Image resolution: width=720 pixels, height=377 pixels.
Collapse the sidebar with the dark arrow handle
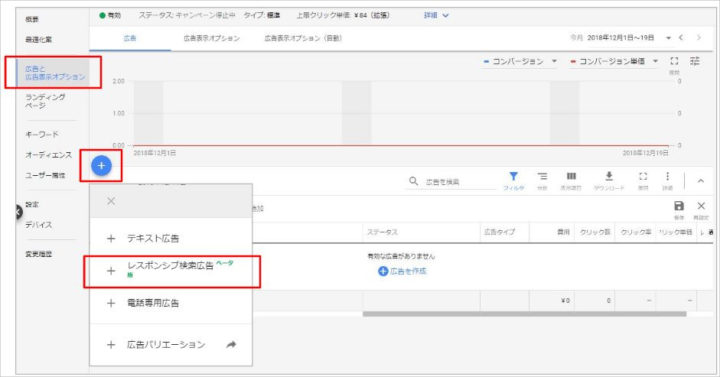(18, 212)
